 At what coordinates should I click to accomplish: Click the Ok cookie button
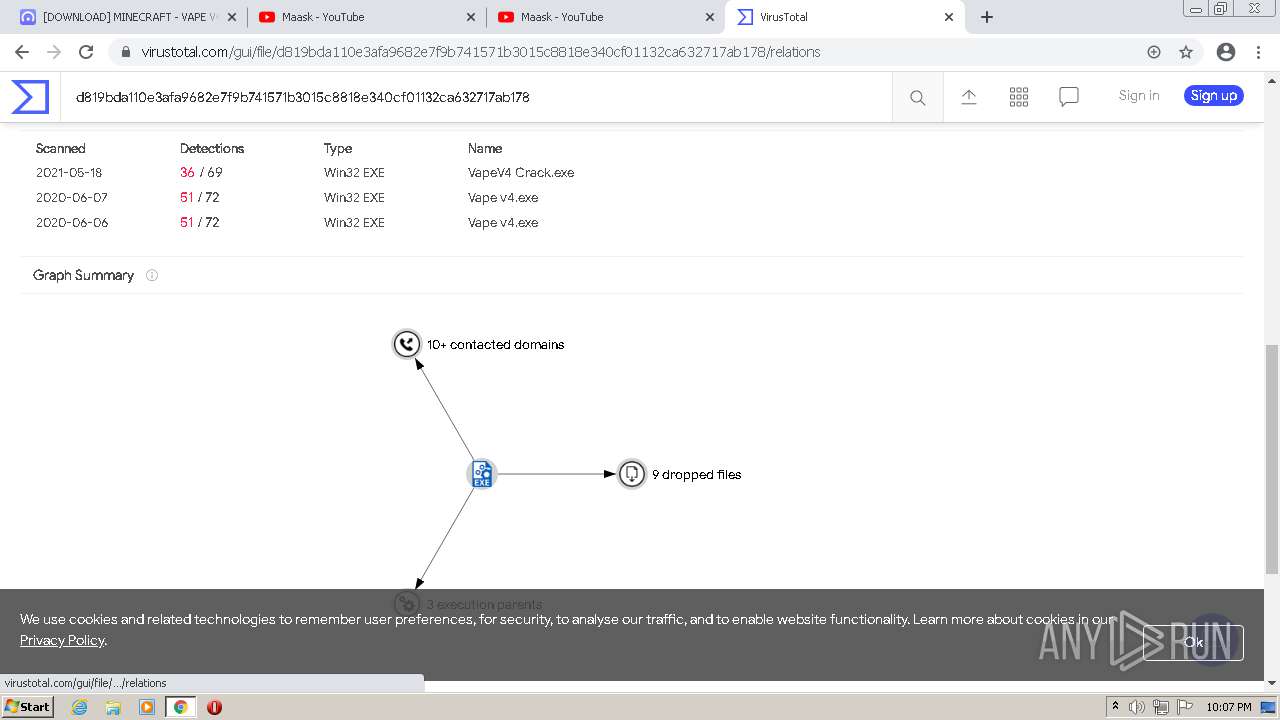(x=1193, y=642)
